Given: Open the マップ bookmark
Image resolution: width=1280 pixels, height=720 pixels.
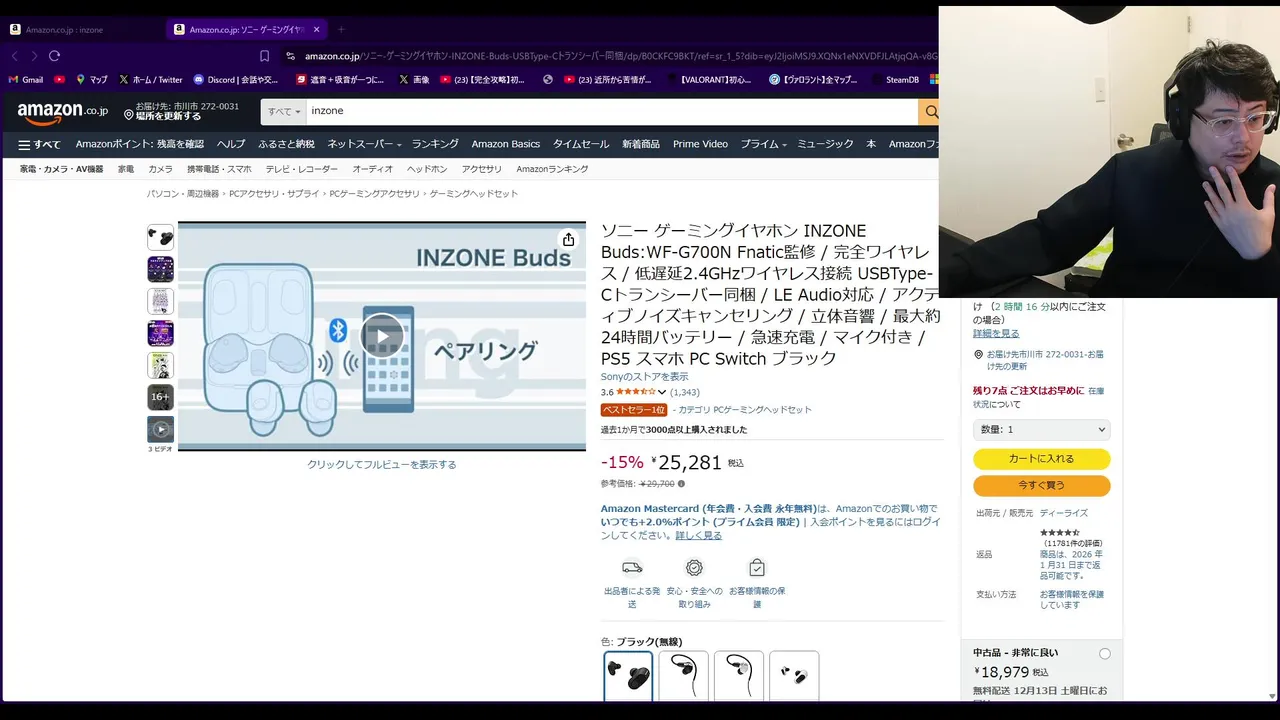Looking at the screenshot, I should click(x=91, y=79).
